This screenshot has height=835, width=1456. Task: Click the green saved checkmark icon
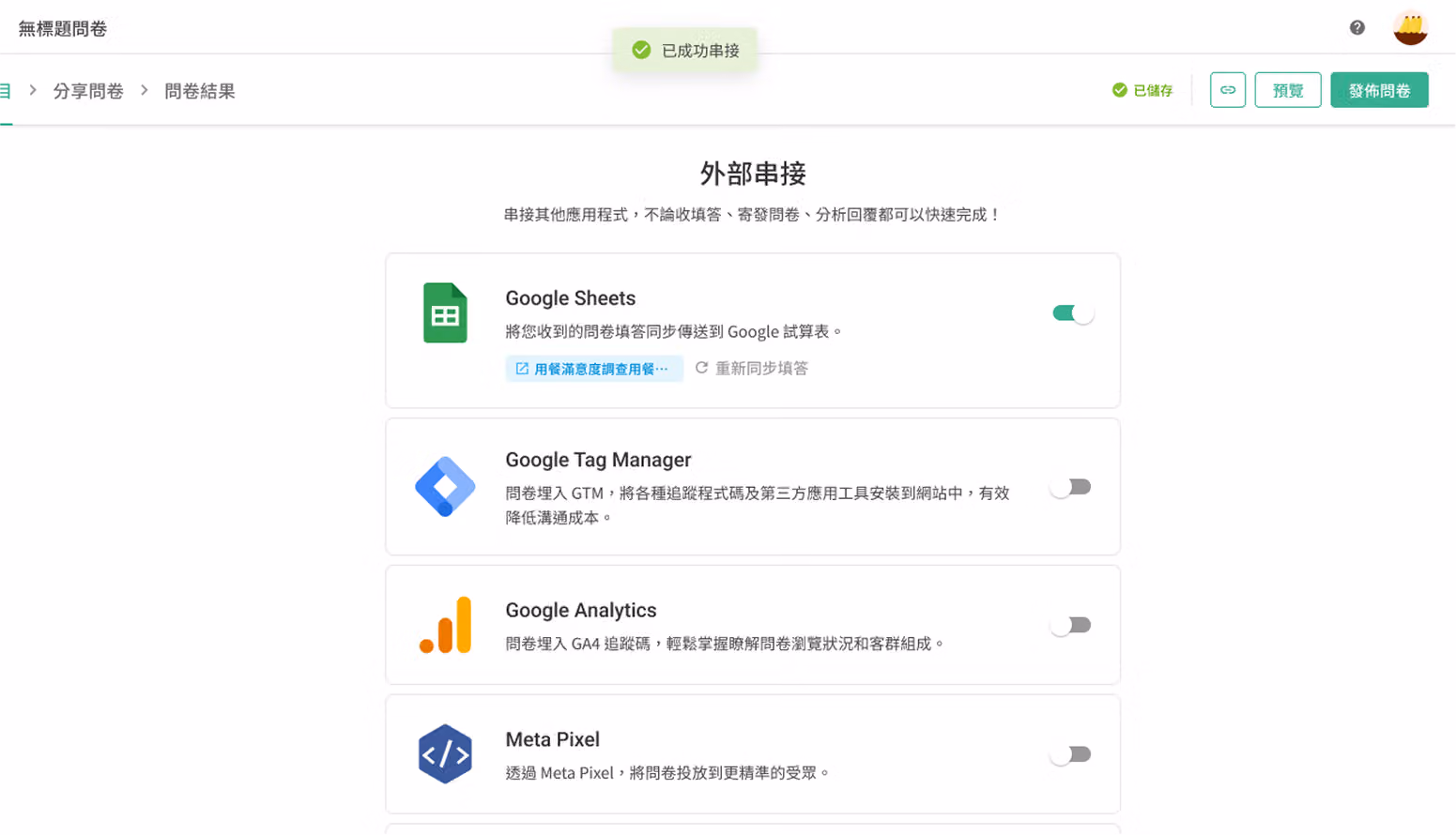click(1119, 90)
